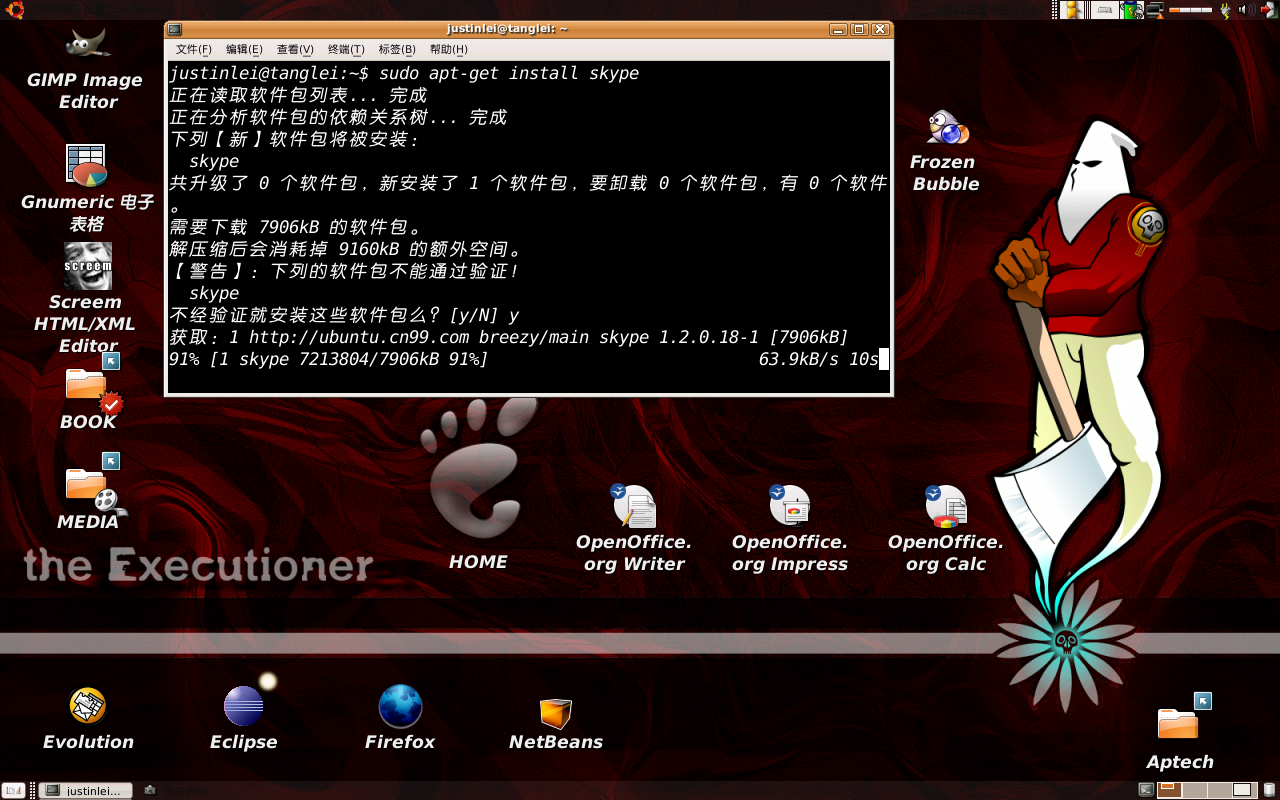Image resolution: width=1280 pixels, height=800 pixels.
Task: Open the 帮助(H) terminal menu
Action: (x=448, y=49)
